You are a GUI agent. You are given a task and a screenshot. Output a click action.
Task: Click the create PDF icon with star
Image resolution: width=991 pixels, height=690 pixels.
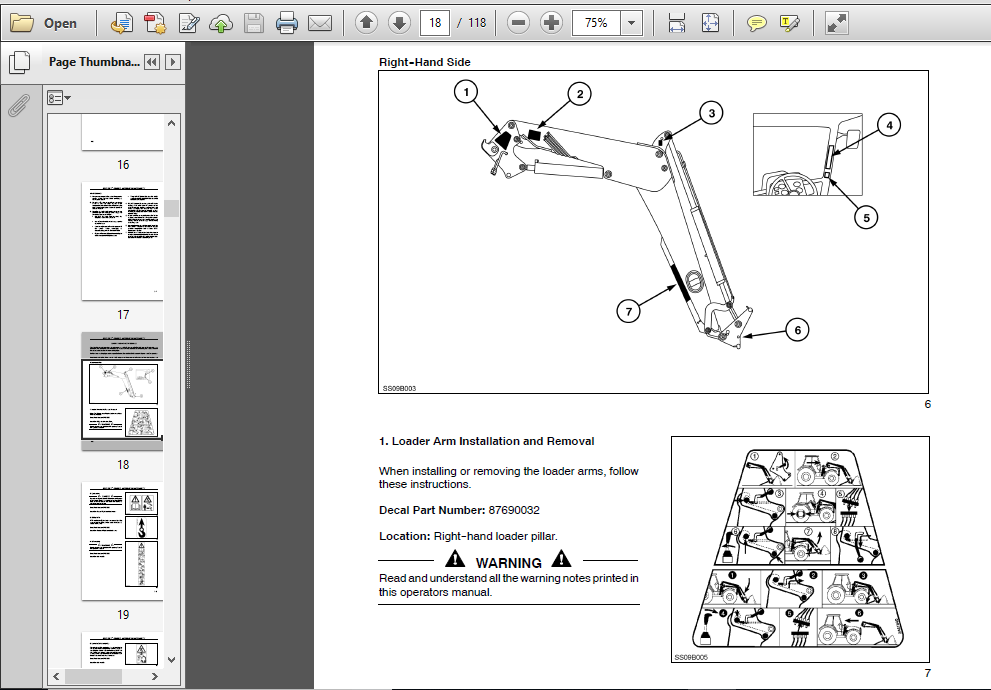155,23
